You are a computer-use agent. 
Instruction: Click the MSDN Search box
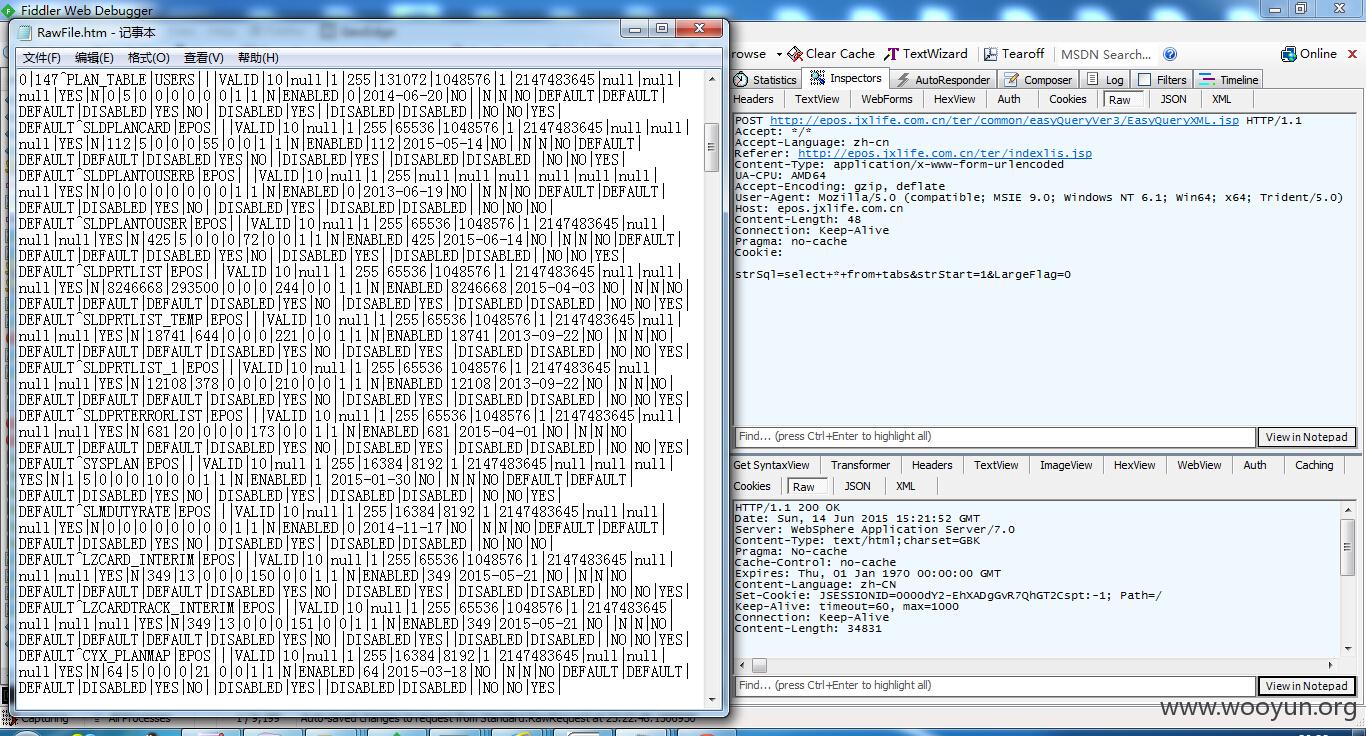[x=1106, y=54]
